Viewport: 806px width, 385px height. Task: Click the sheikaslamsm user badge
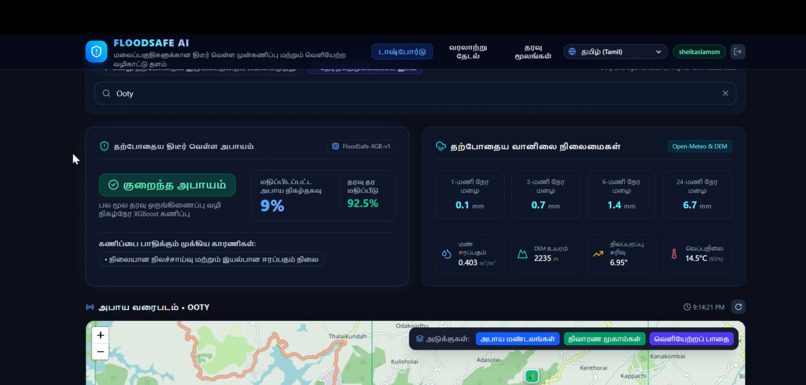click(x=699, y=51)
